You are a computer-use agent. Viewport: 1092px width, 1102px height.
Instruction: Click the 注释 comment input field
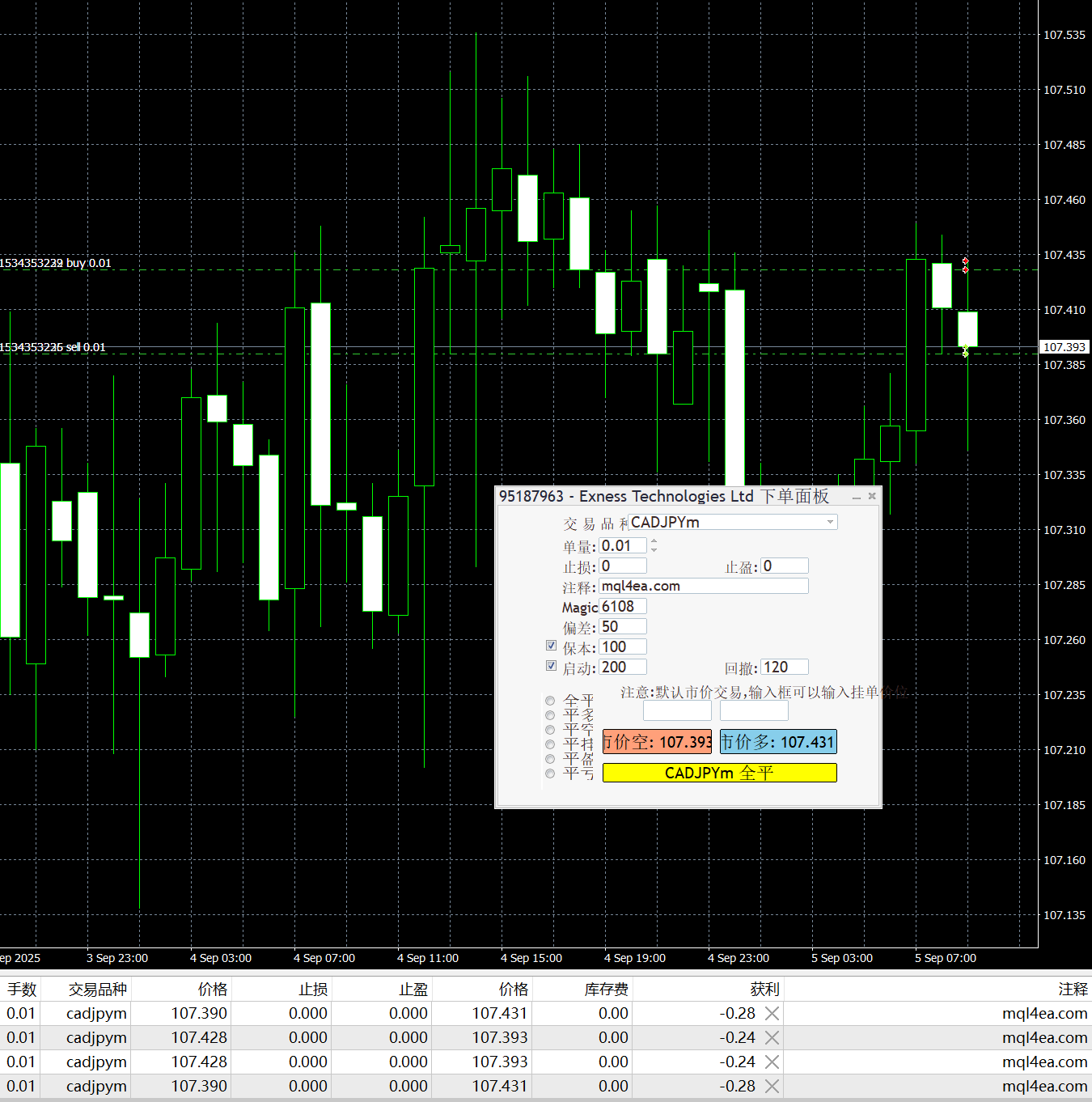click(x=703, y=586)
